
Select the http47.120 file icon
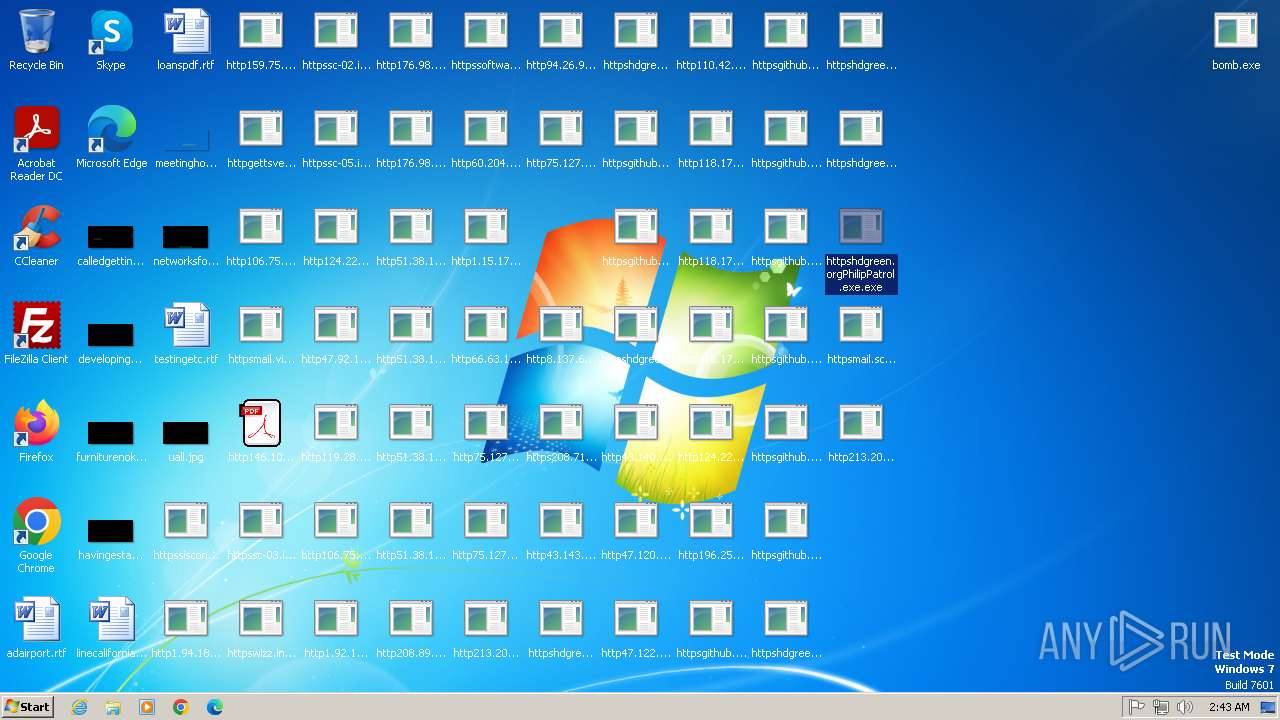coord(636,530)
